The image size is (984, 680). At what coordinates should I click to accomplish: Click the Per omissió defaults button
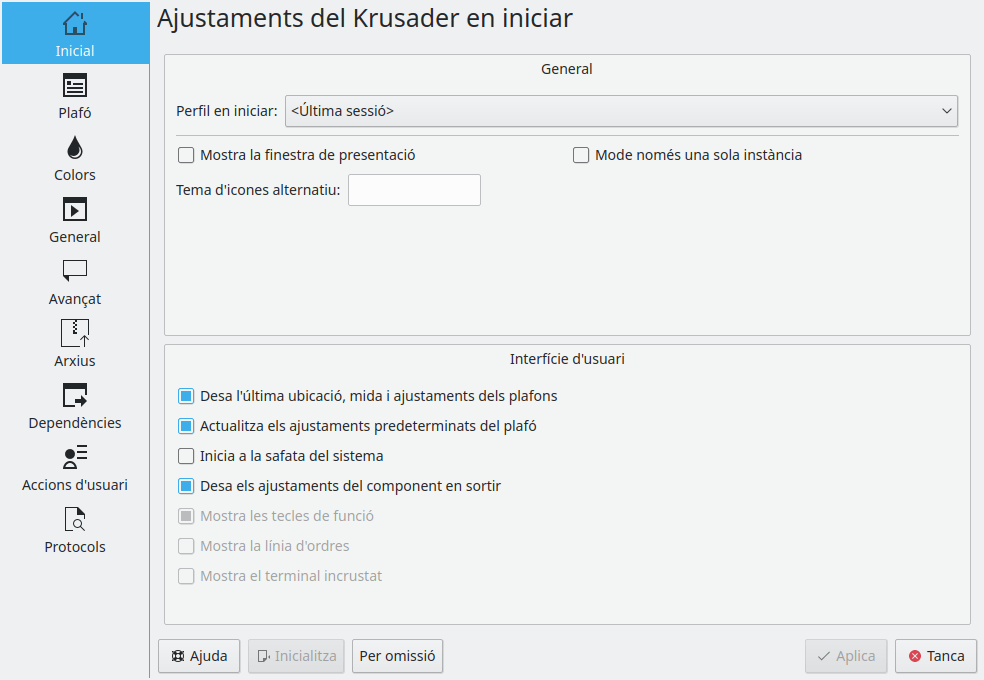coord(397,657)
